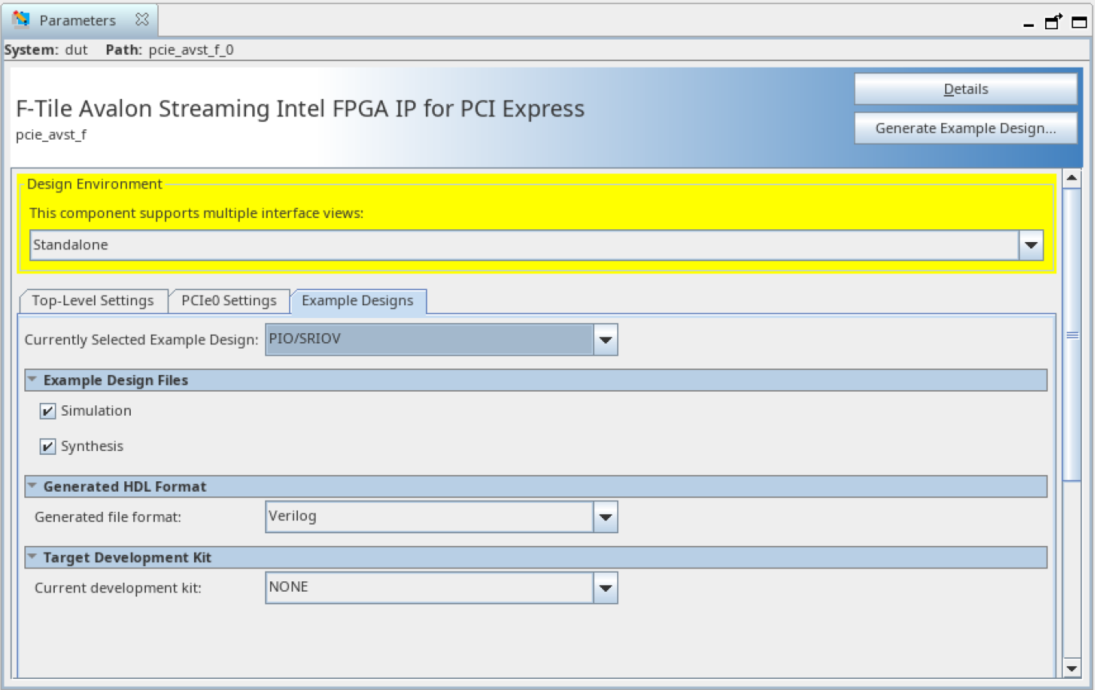Click the 'Simulation' label

pyautogui.click(x=96, y=411)
